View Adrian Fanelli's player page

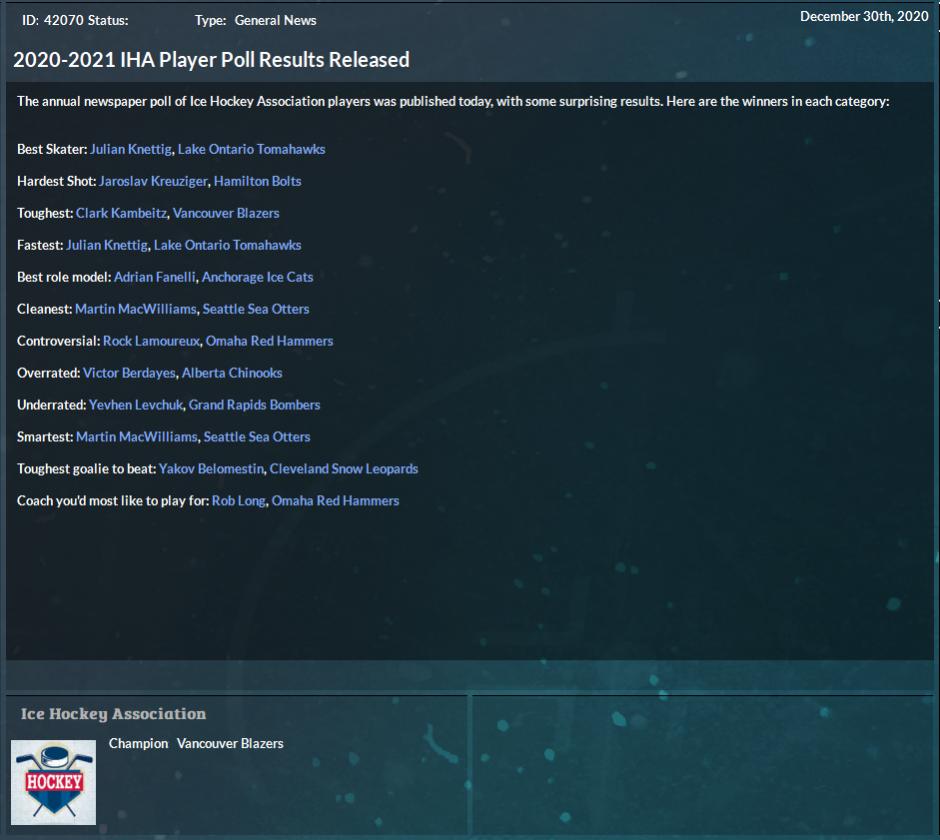tap(154, 277)
